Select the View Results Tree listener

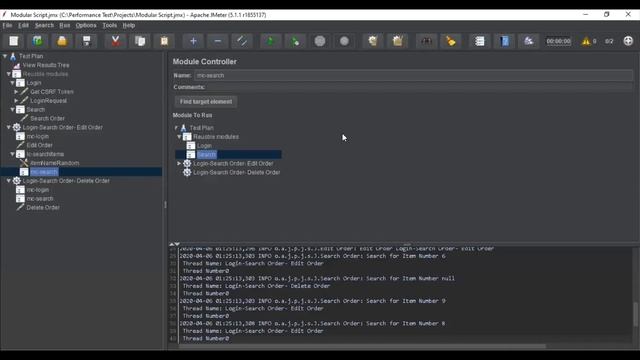pyautogui.click(x=46, y=65)
